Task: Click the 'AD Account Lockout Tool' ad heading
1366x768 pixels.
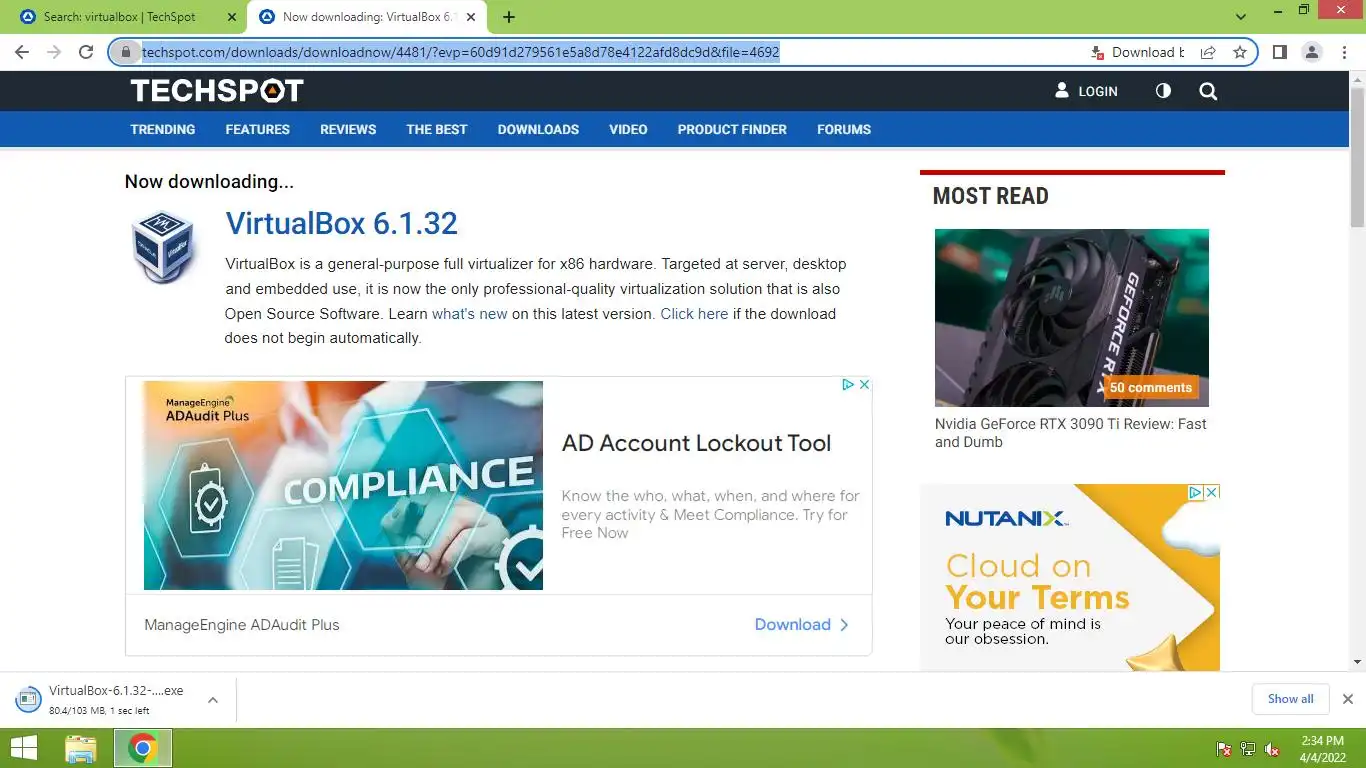Action: click(x=696, y=443)
